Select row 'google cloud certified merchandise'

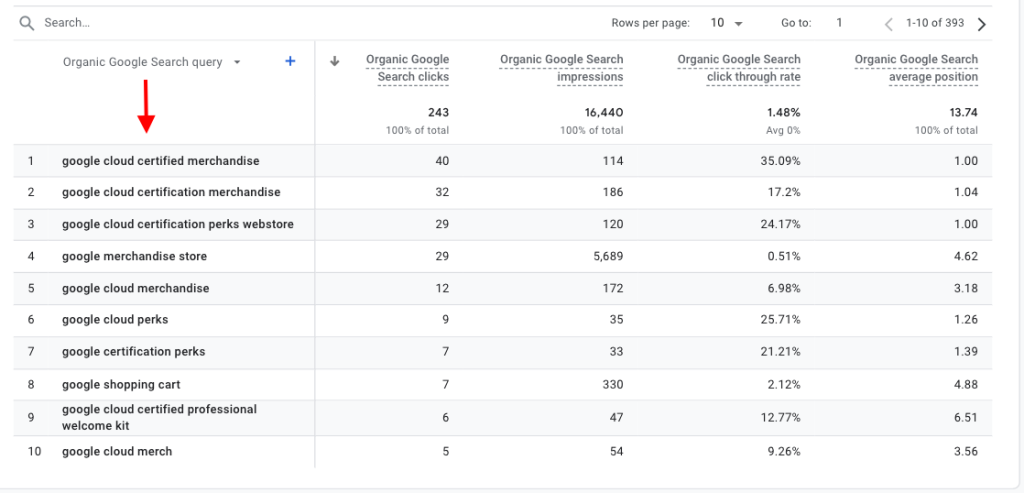[160, 161]
